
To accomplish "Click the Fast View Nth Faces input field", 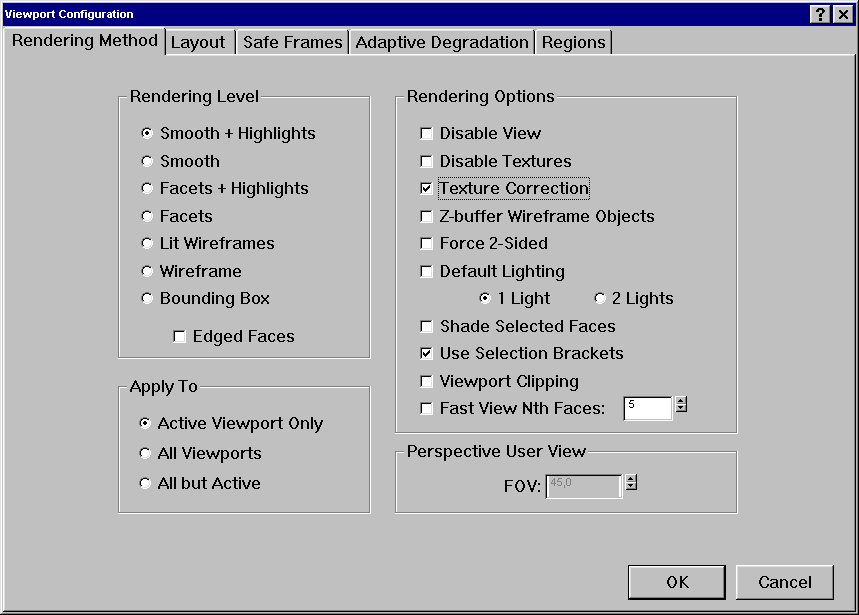I will pos(647,408).
